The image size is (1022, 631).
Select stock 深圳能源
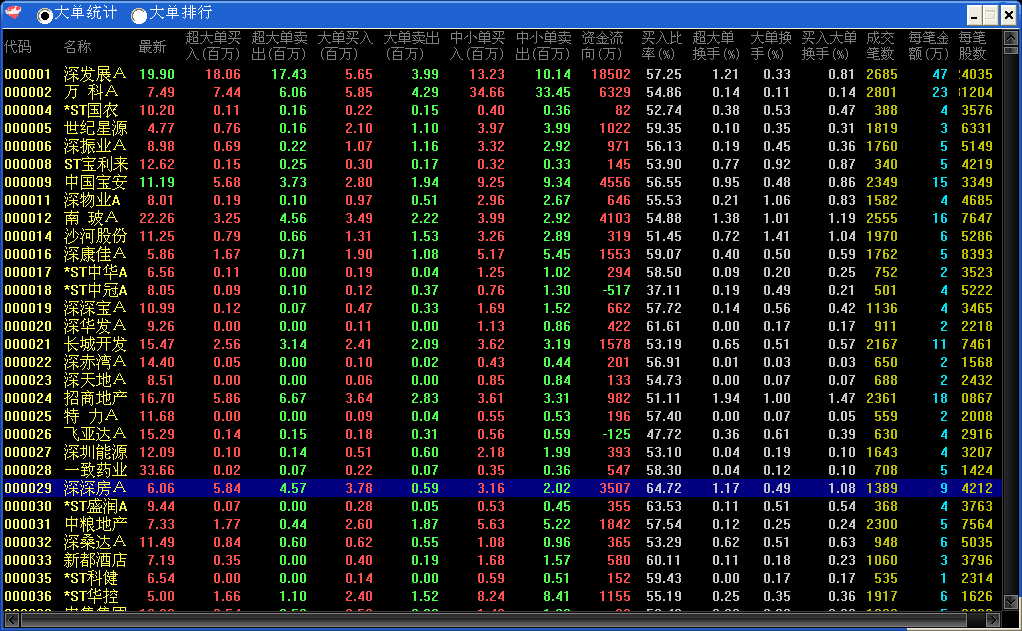(x=95, y=452)
